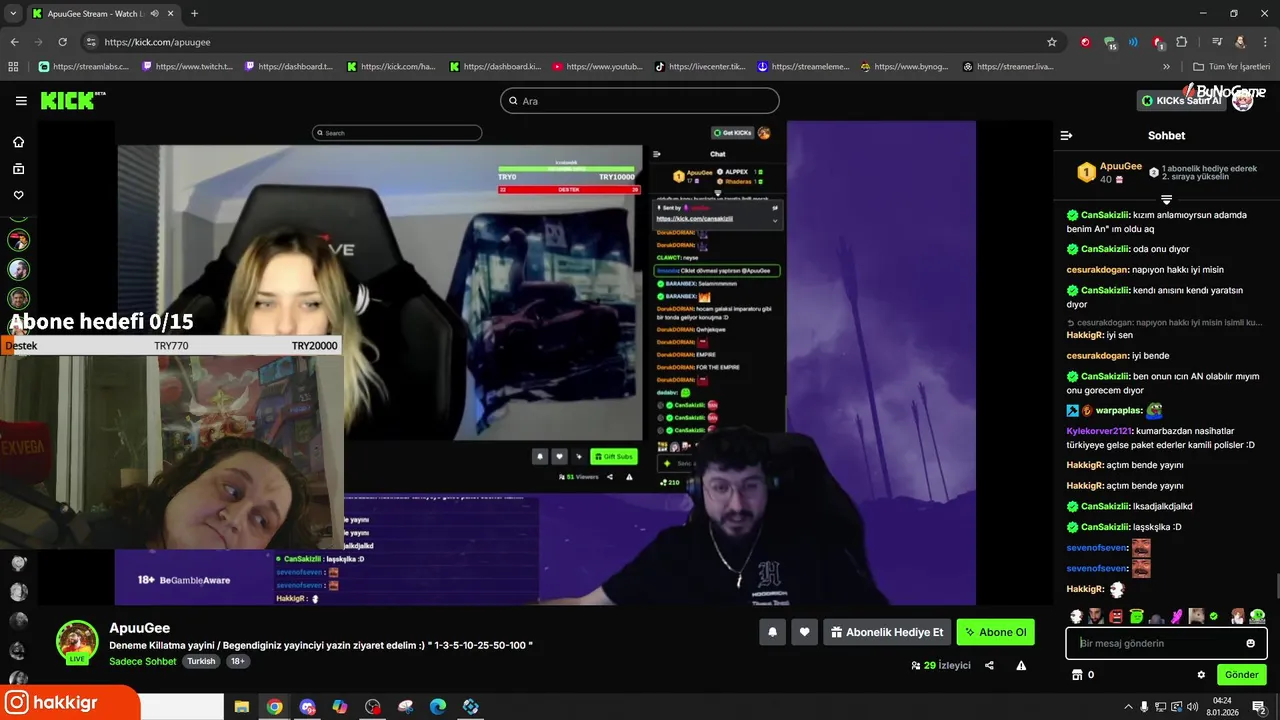Click the Abone Ol button
1280x720 pixels.
click(995, 632)
